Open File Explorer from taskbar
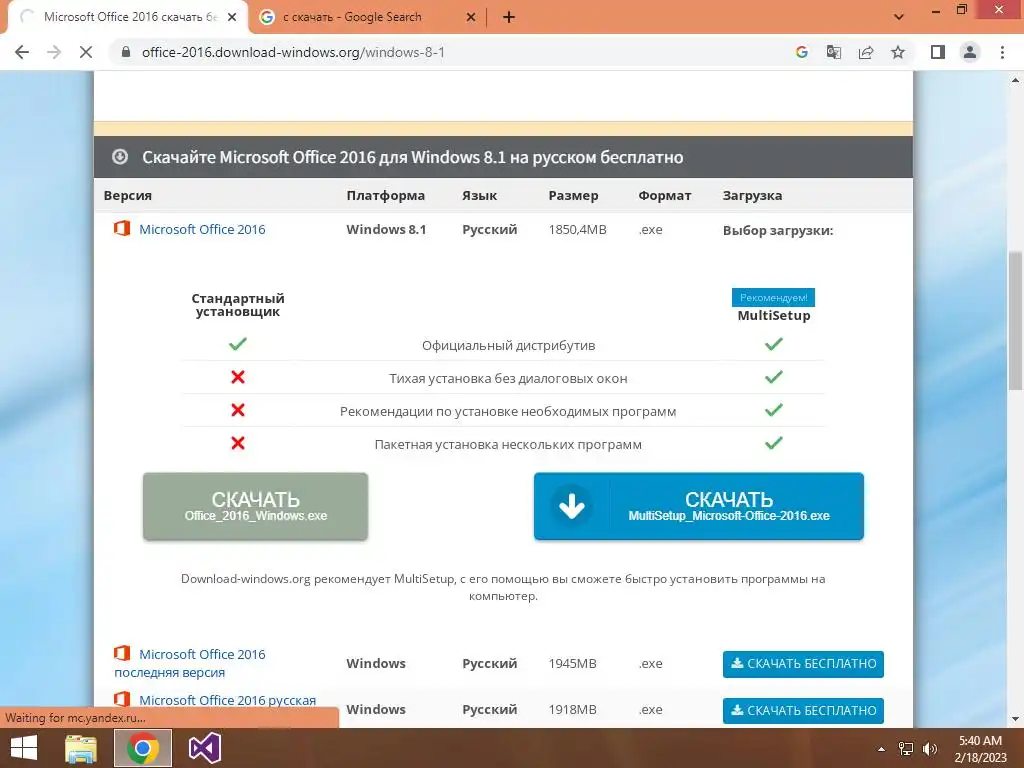 pyautogui.click(x=81, y=748)
